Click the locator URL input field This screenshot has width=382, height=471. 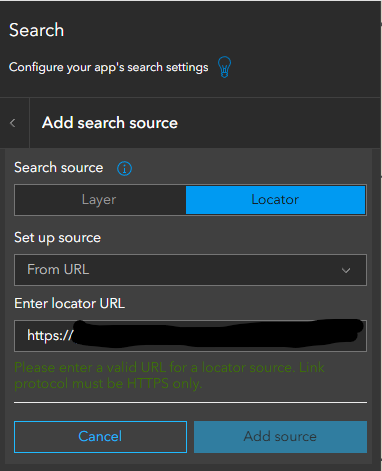(x=190, y=336)
